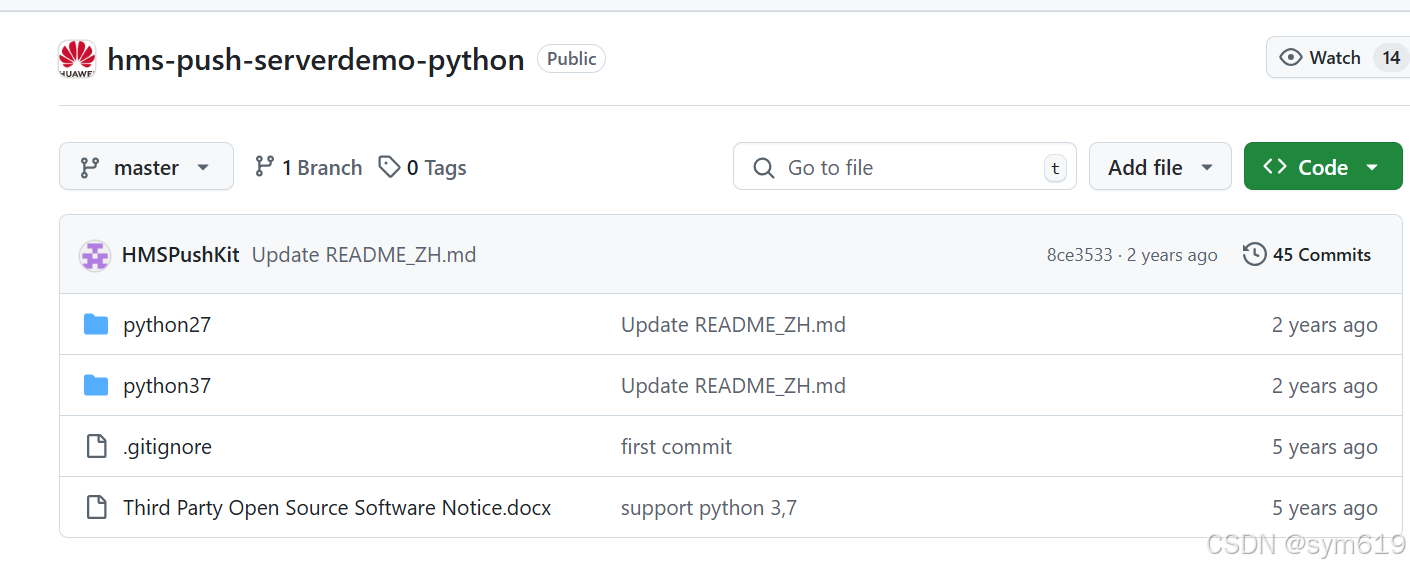
Task: Open python27 commit message Update README_ZH.md
Action: [x=733, y=325]
